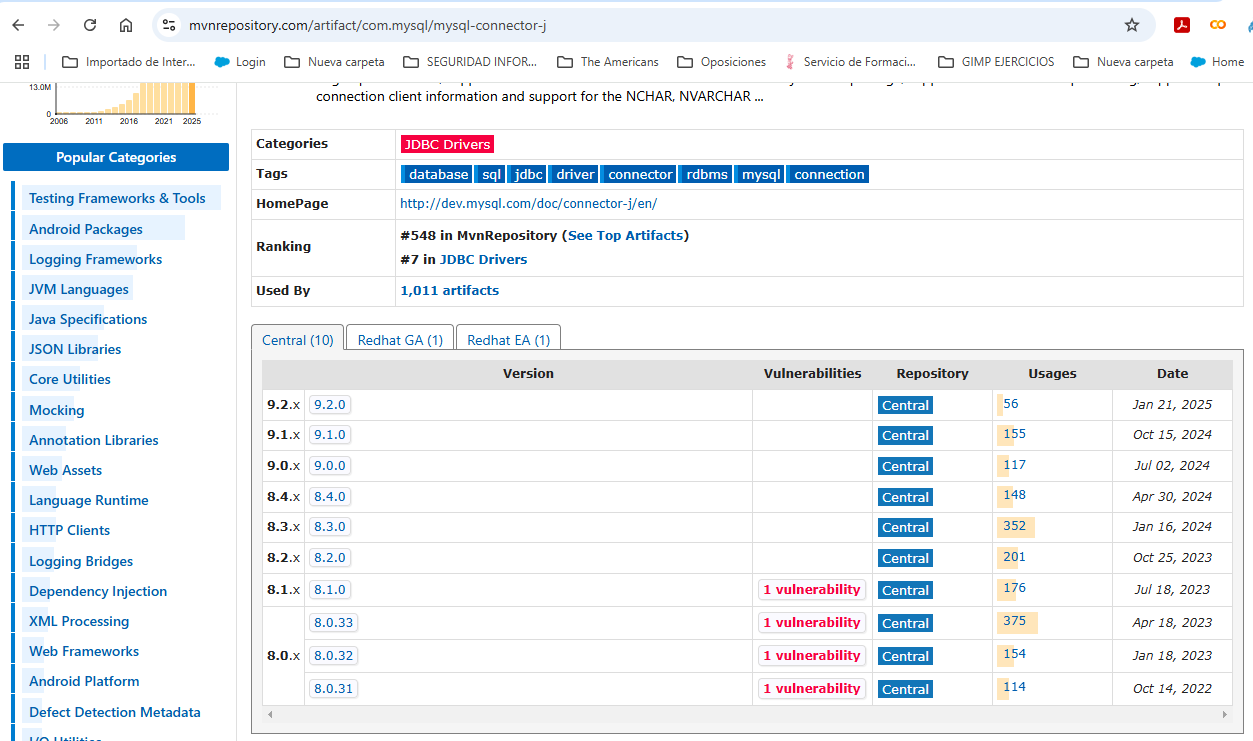View the 8.0.31 vulnerability badge

click(811, 688)
